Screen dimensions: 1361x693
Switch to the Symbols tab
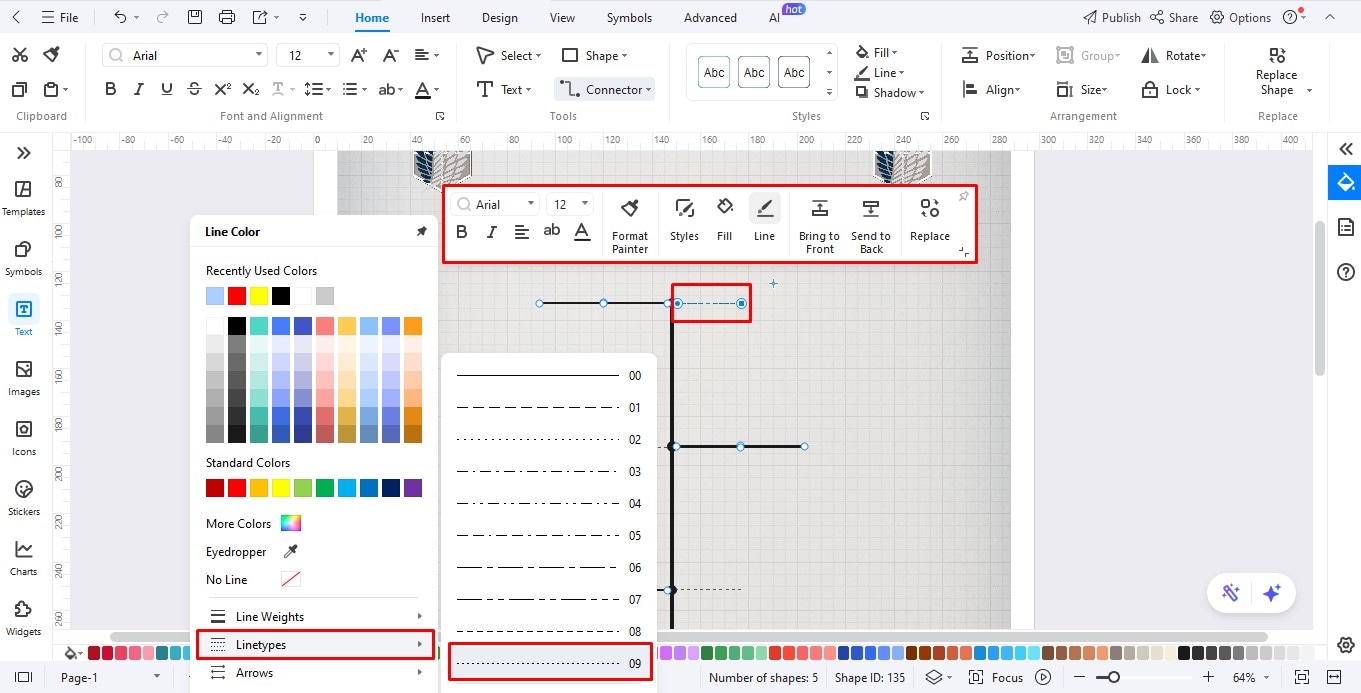pyautogui.click(x=629, y=17)
